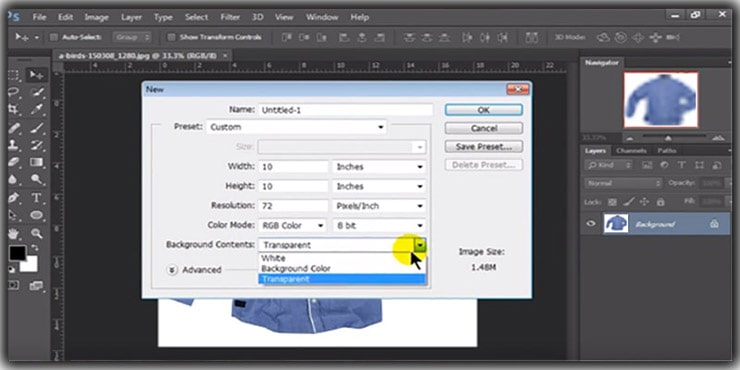Choose White from Background Contents list
This screenshot has height=370, width=740.
pos(342,258)
